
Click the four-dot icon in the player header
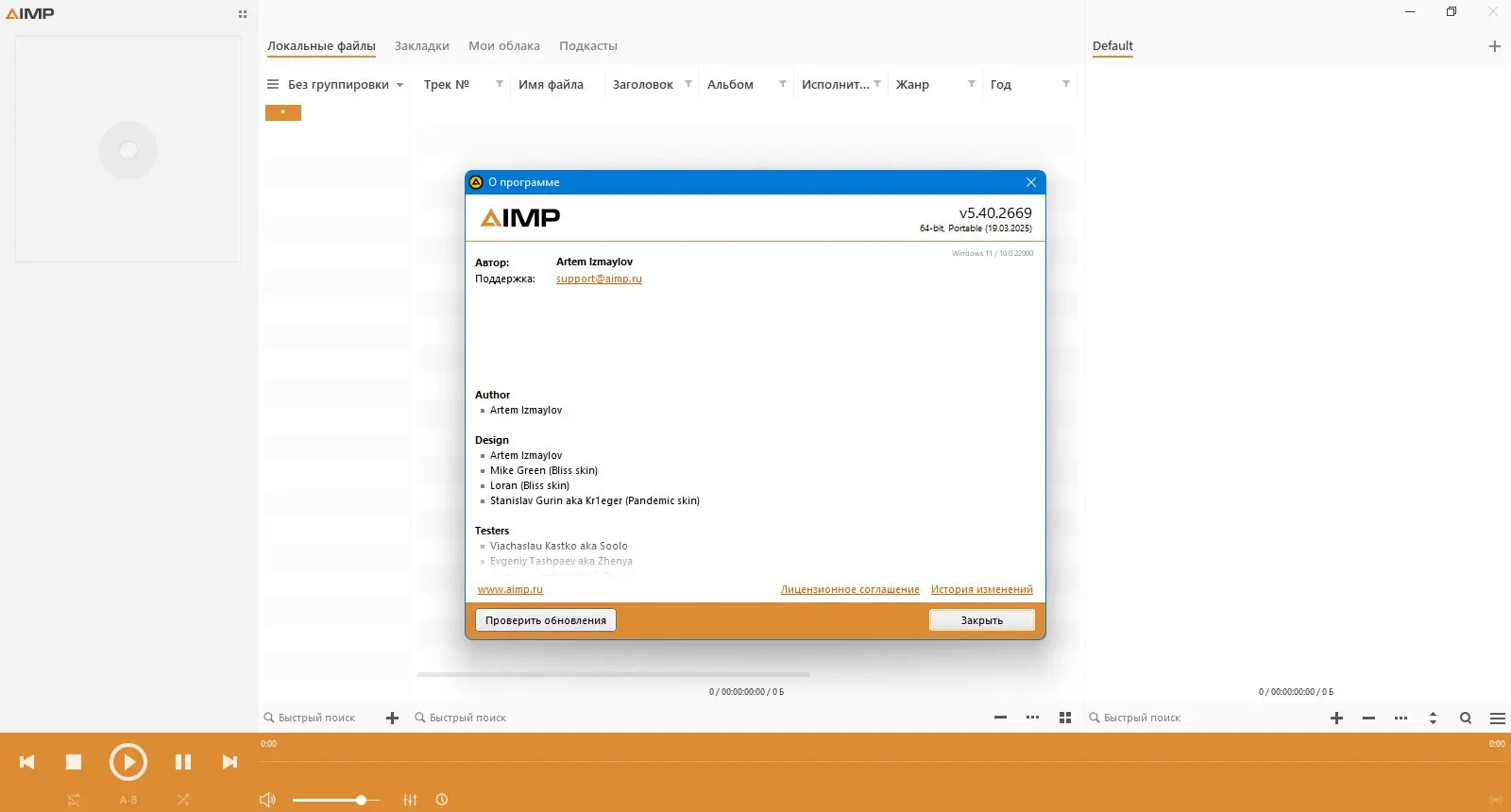click(243, 14)
